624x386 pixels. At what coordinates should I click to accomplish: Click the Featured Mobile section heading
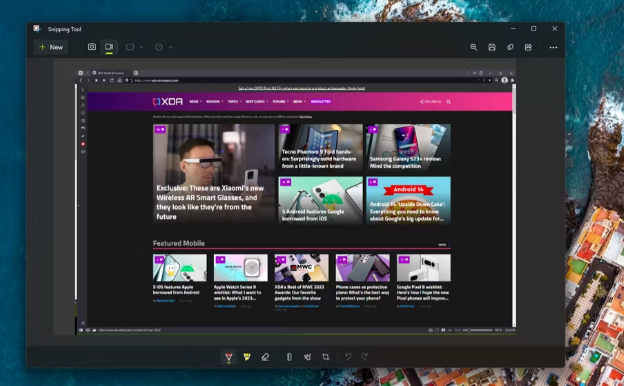179,243
